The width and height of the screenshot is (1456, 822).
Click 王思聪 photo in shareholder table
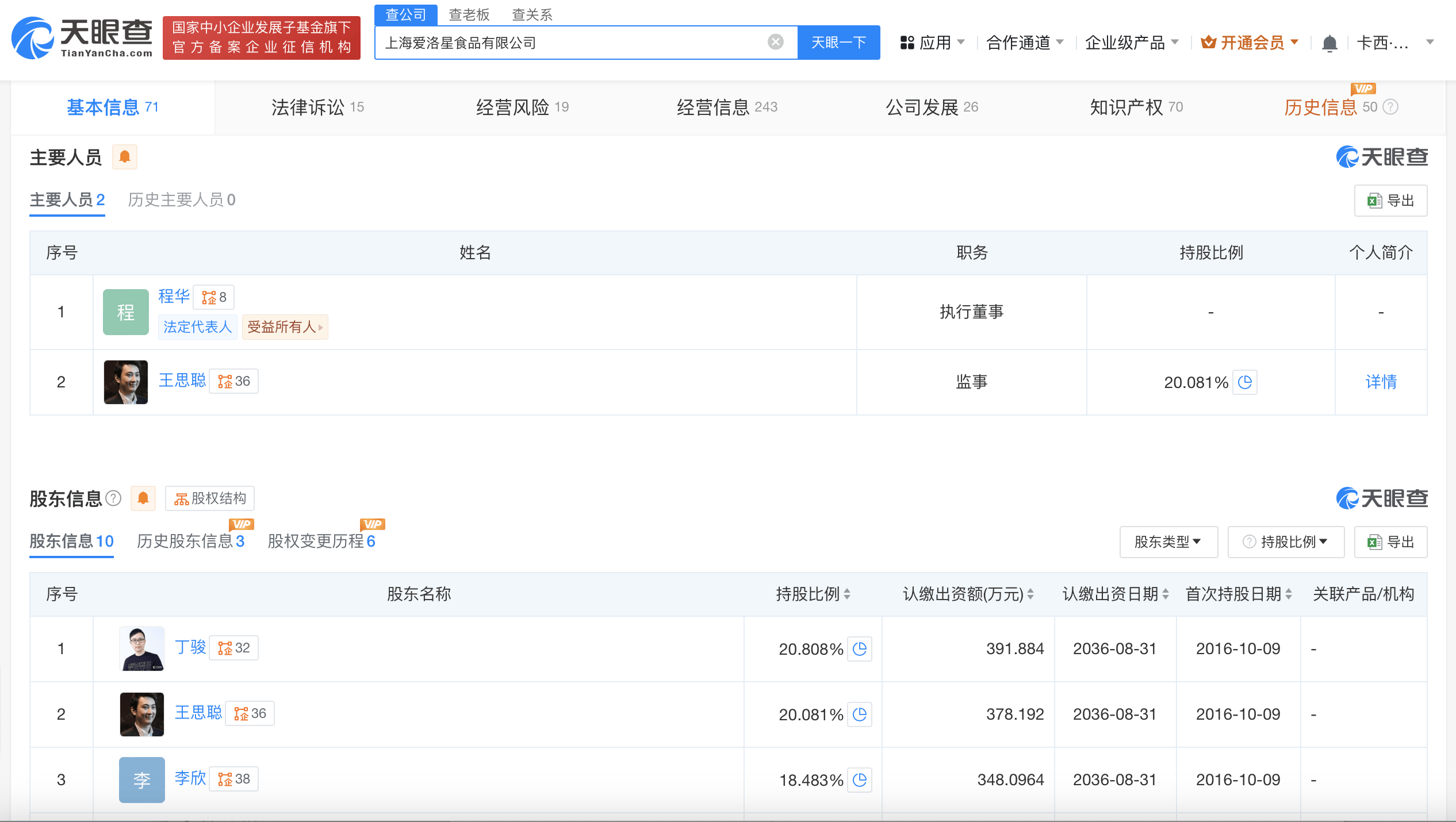click(142, 715)
